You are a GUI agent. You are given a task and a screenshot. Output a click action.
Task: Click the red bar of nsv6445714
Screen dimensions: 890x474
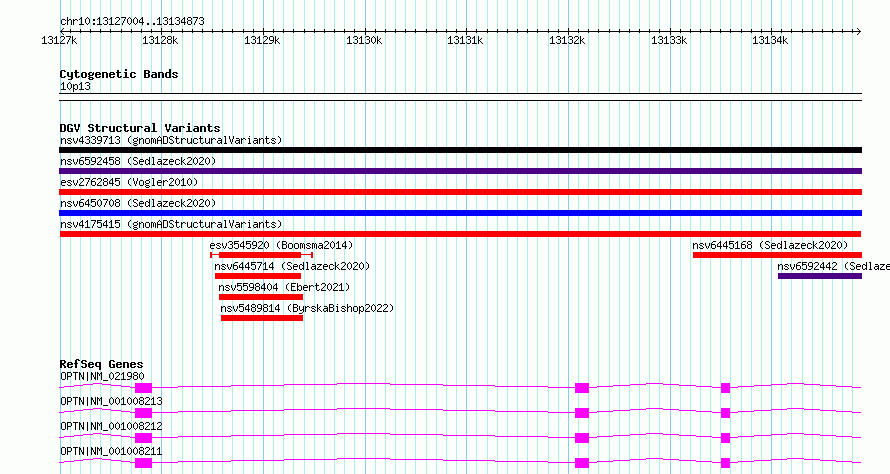[x=258, y=276]
